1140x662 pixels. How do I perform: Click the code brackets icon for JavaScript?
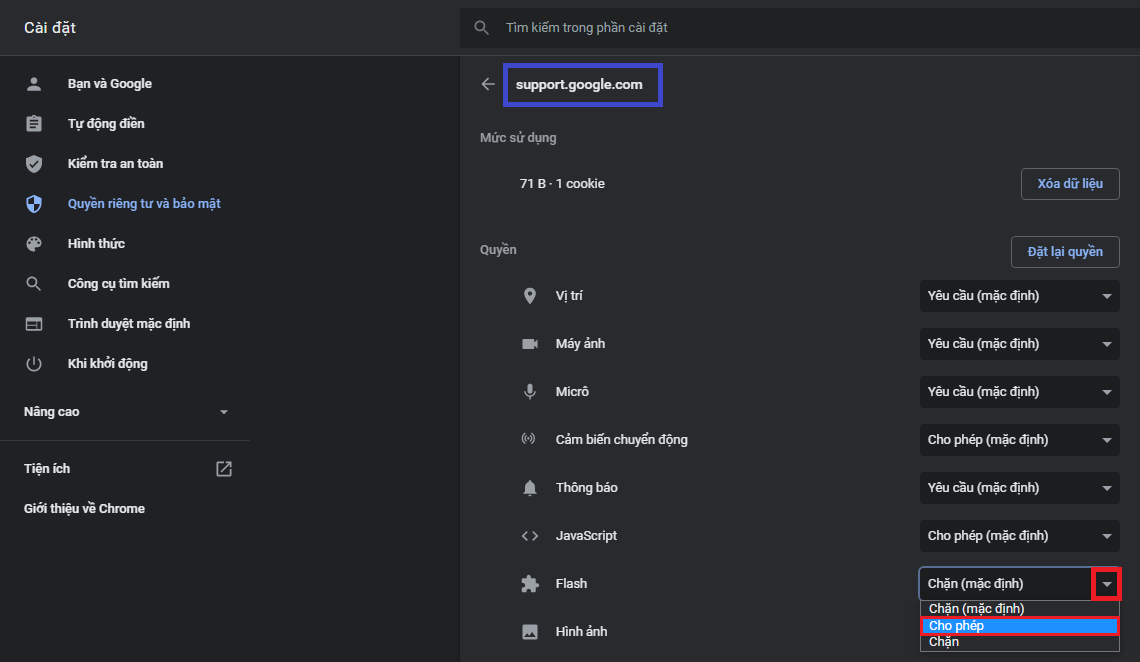[530, 536]
